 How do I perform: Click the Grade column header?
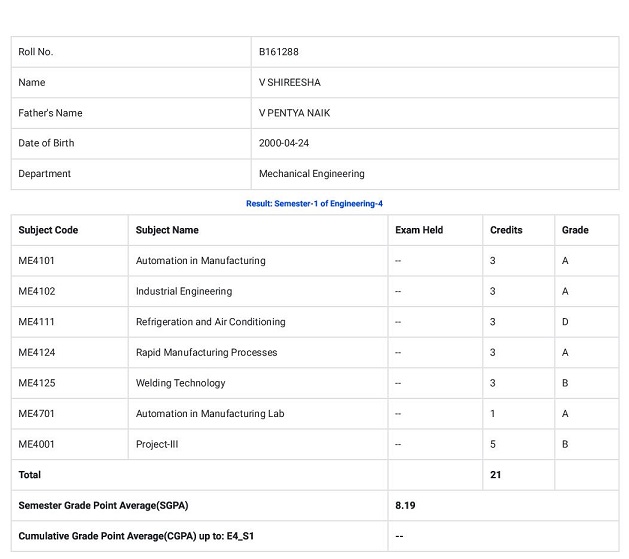click(x=575, y=230)
